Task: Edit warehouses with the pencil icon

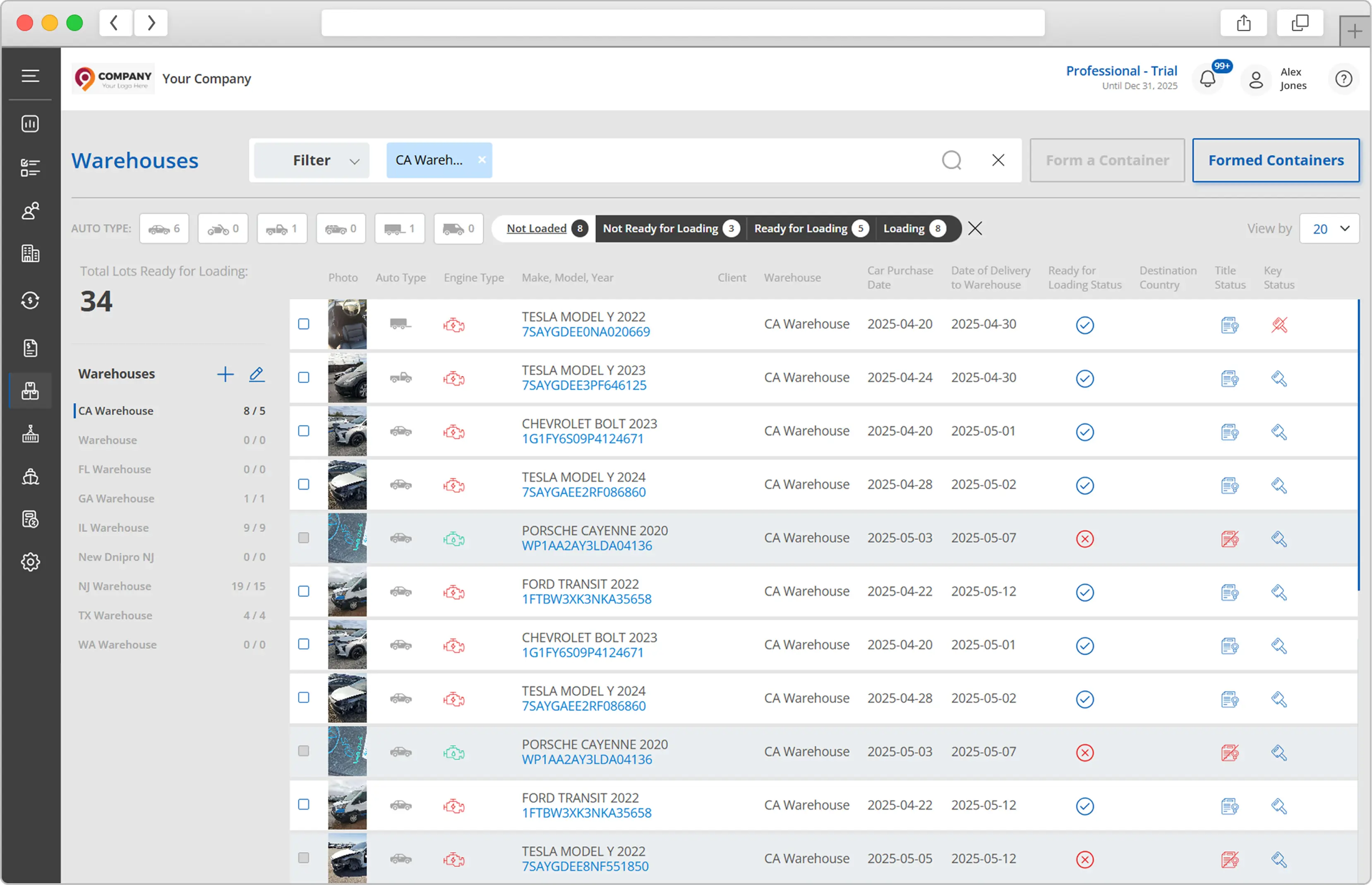Action: point(257,375)
